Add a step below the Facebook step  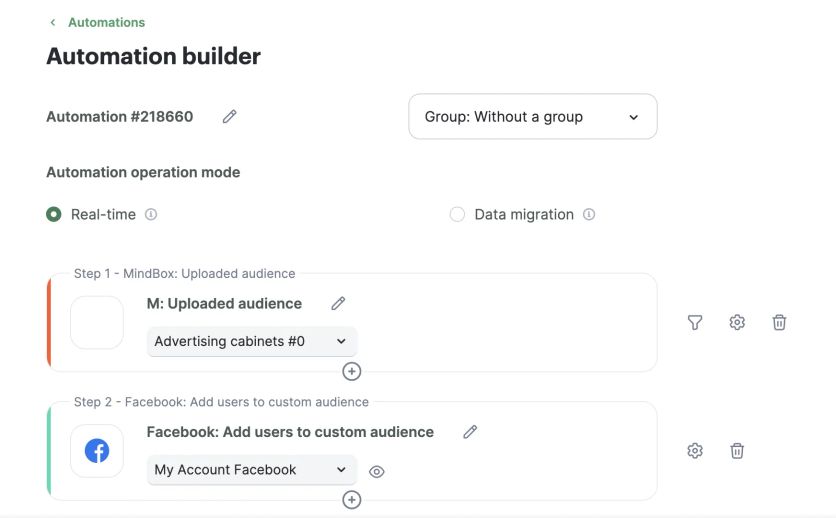(351, 500)
